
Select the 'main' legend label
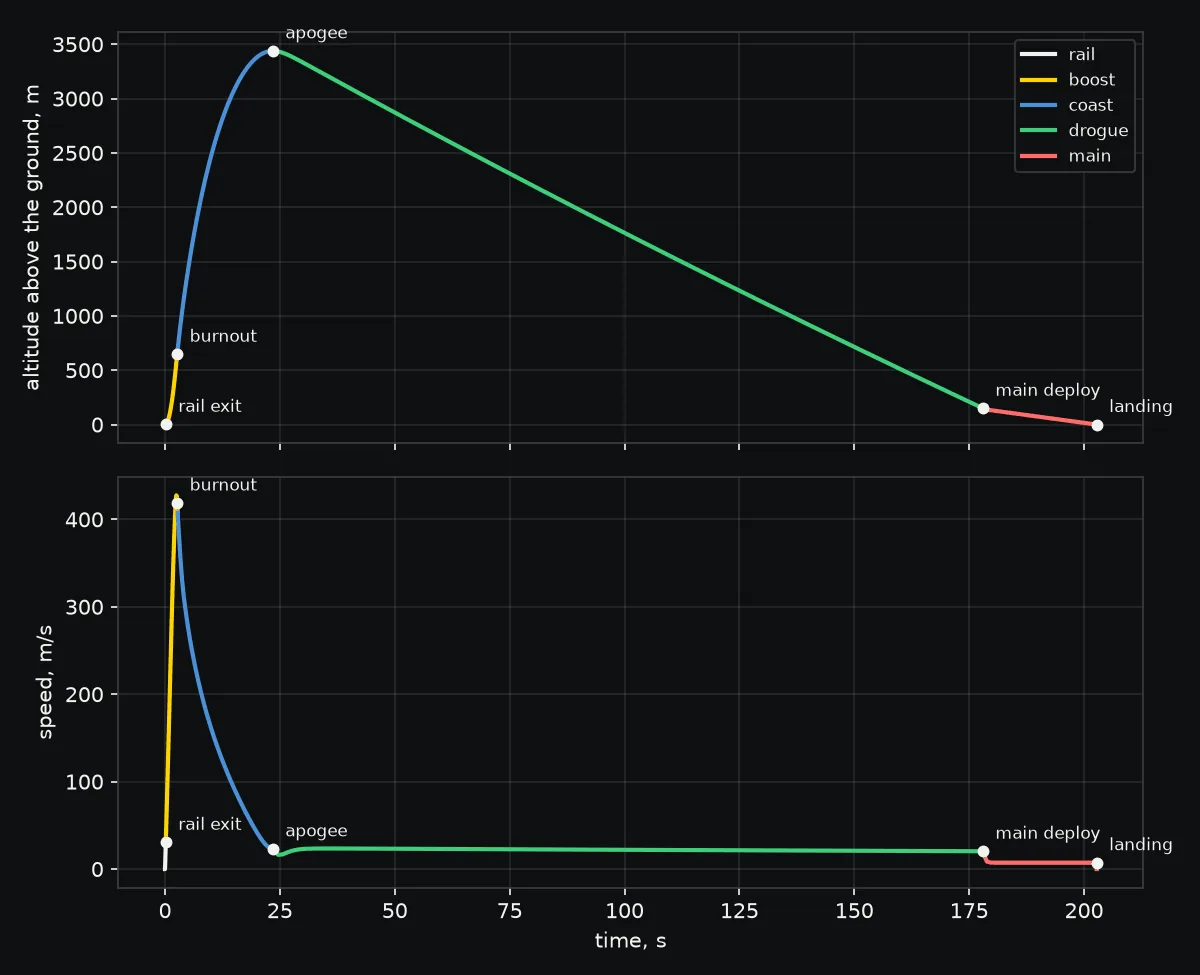tap(1089, 156)
